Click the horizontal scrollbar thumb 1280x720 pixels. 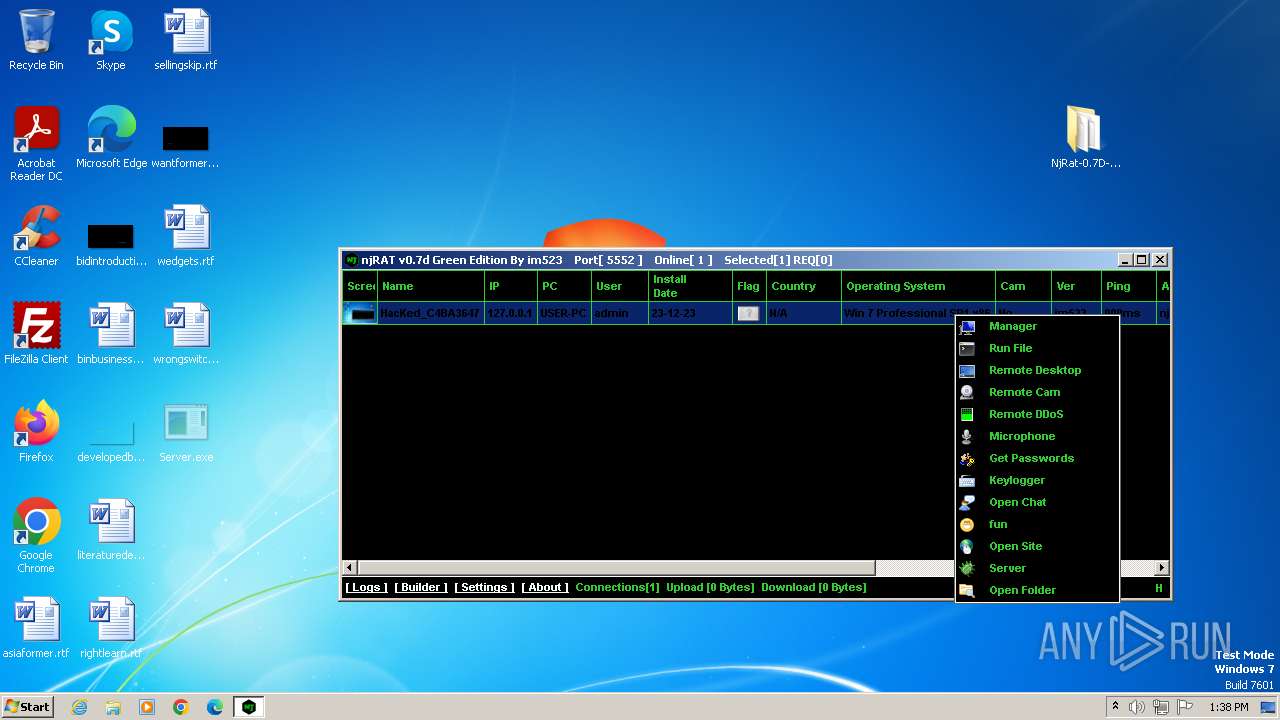(617, 568)
